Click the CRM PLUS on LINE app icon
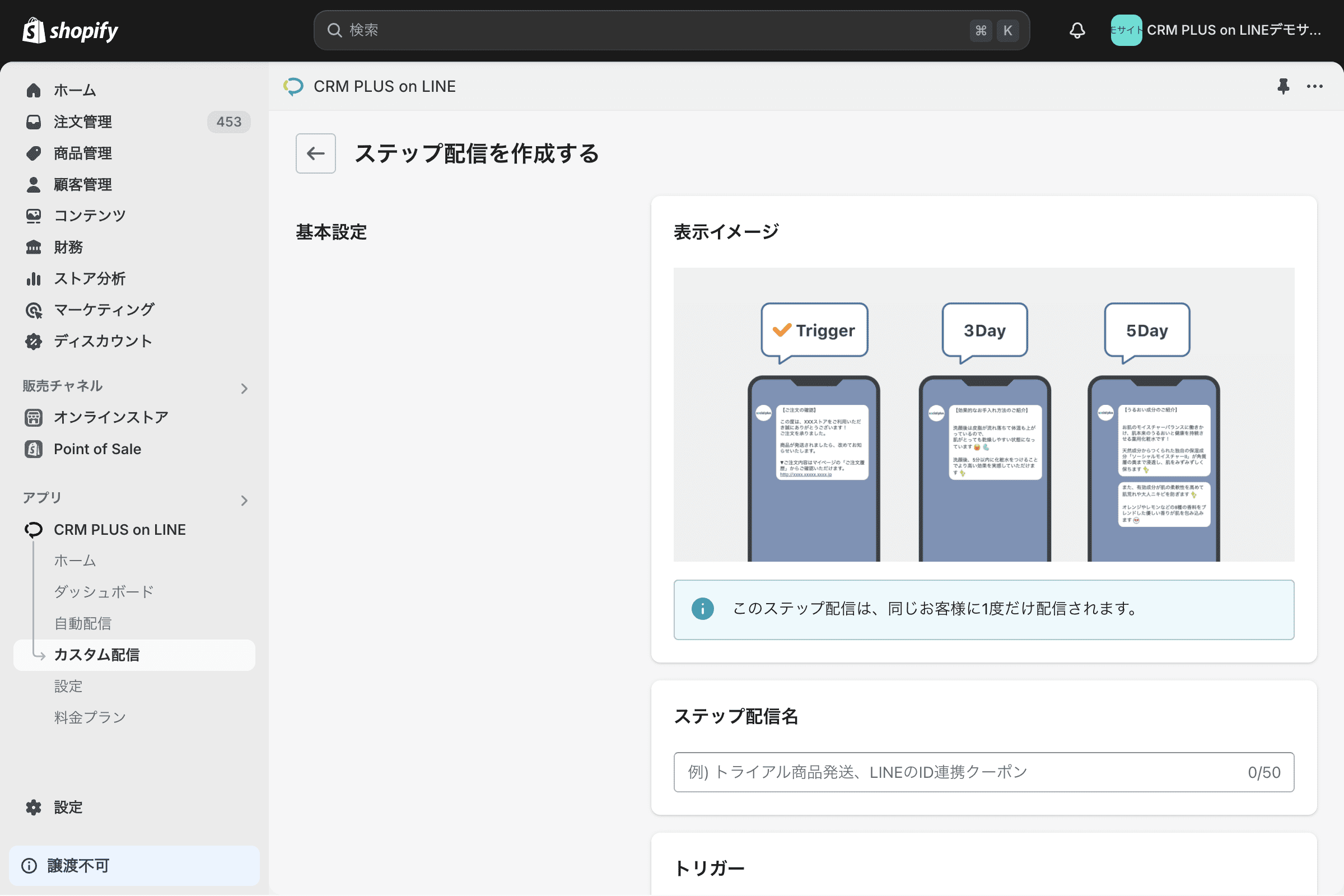Image resolution: width=1344 pixels, height=896 pixels. click(33, 529)
